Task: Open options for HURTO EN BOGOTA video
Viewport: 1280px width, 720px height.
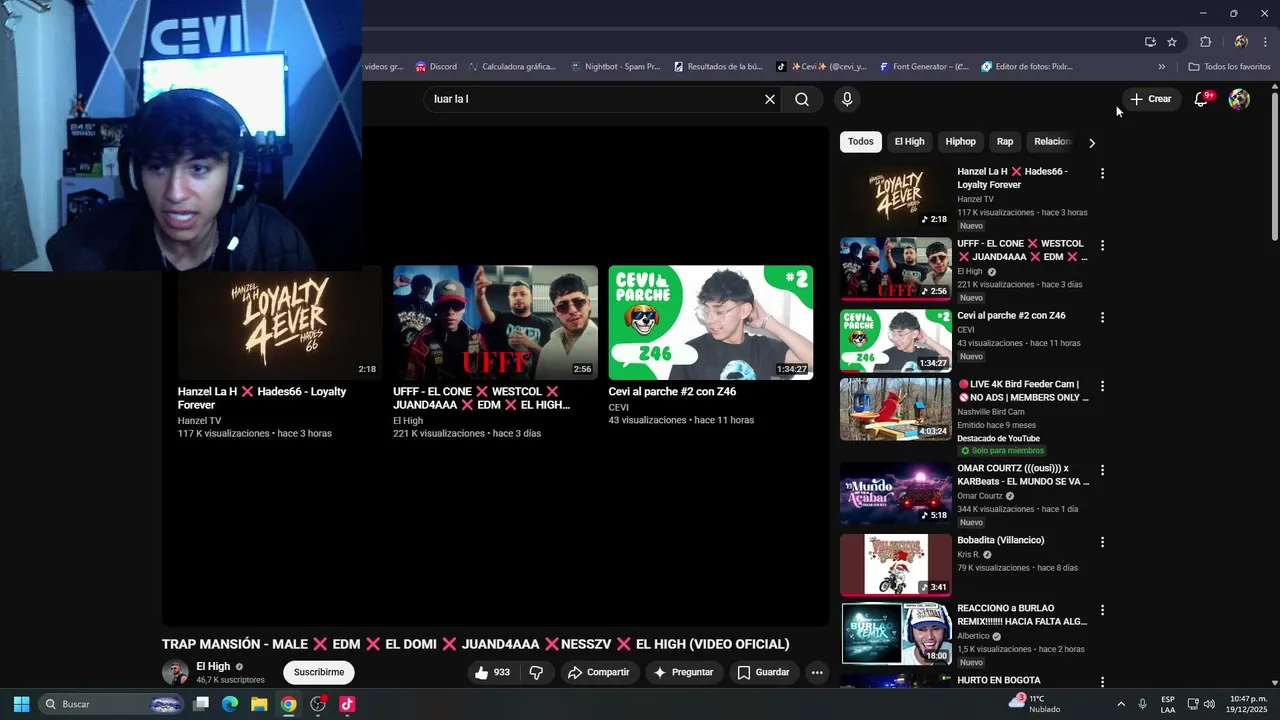Action: tap(1102, 682)
